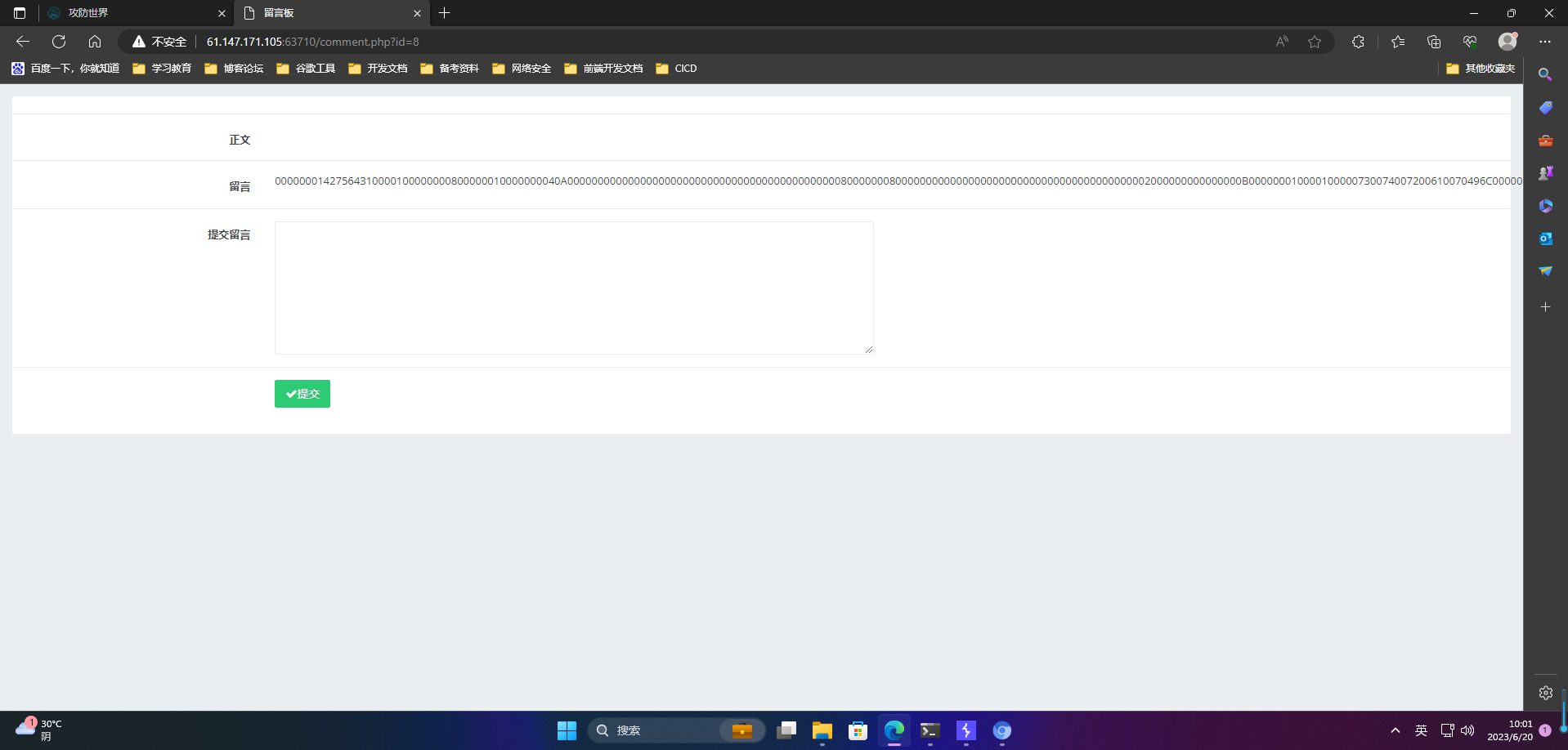Open the terminal app on taskbar

click(930, 730)
